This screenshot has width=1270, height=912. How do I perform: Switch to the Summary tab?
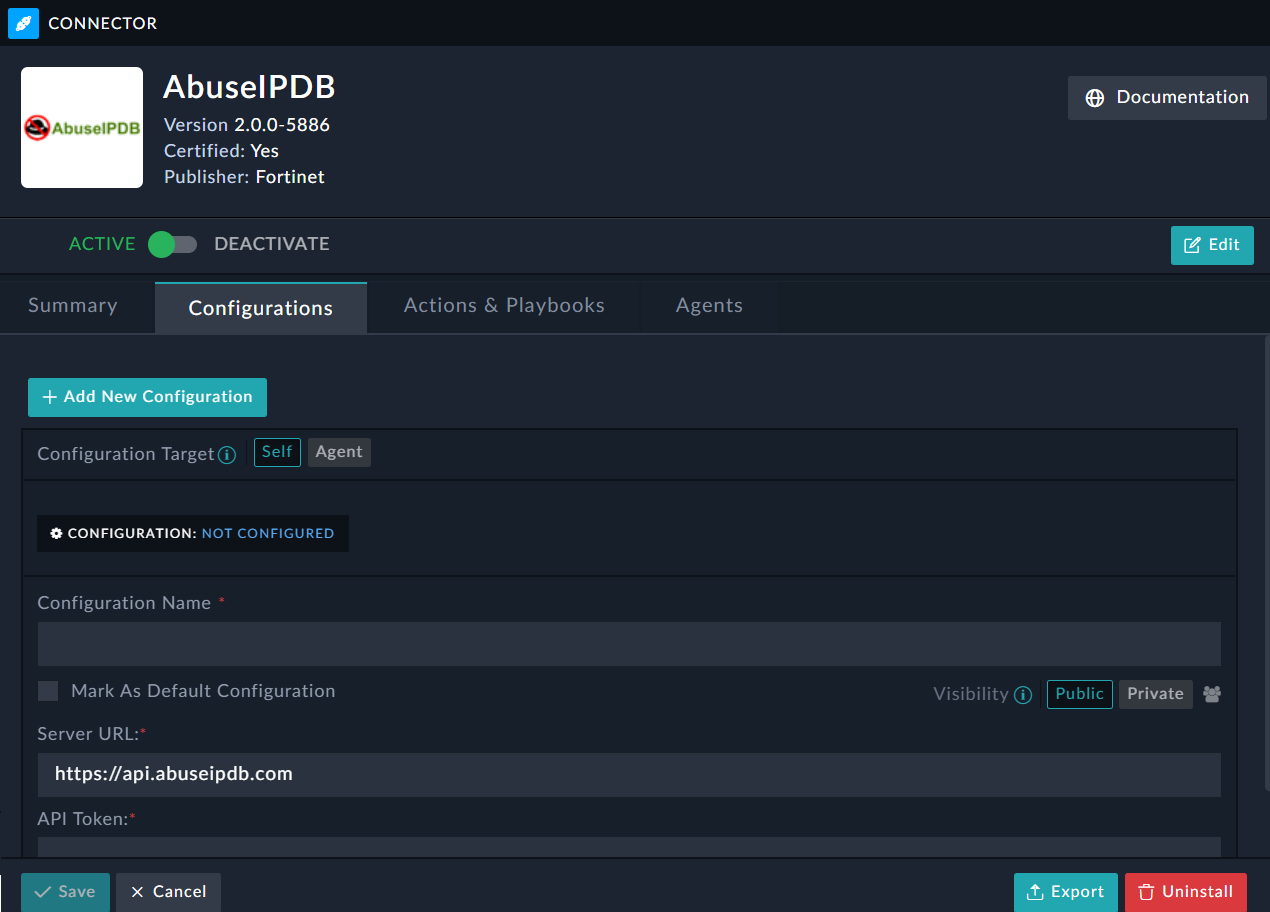tap(73, 306)
